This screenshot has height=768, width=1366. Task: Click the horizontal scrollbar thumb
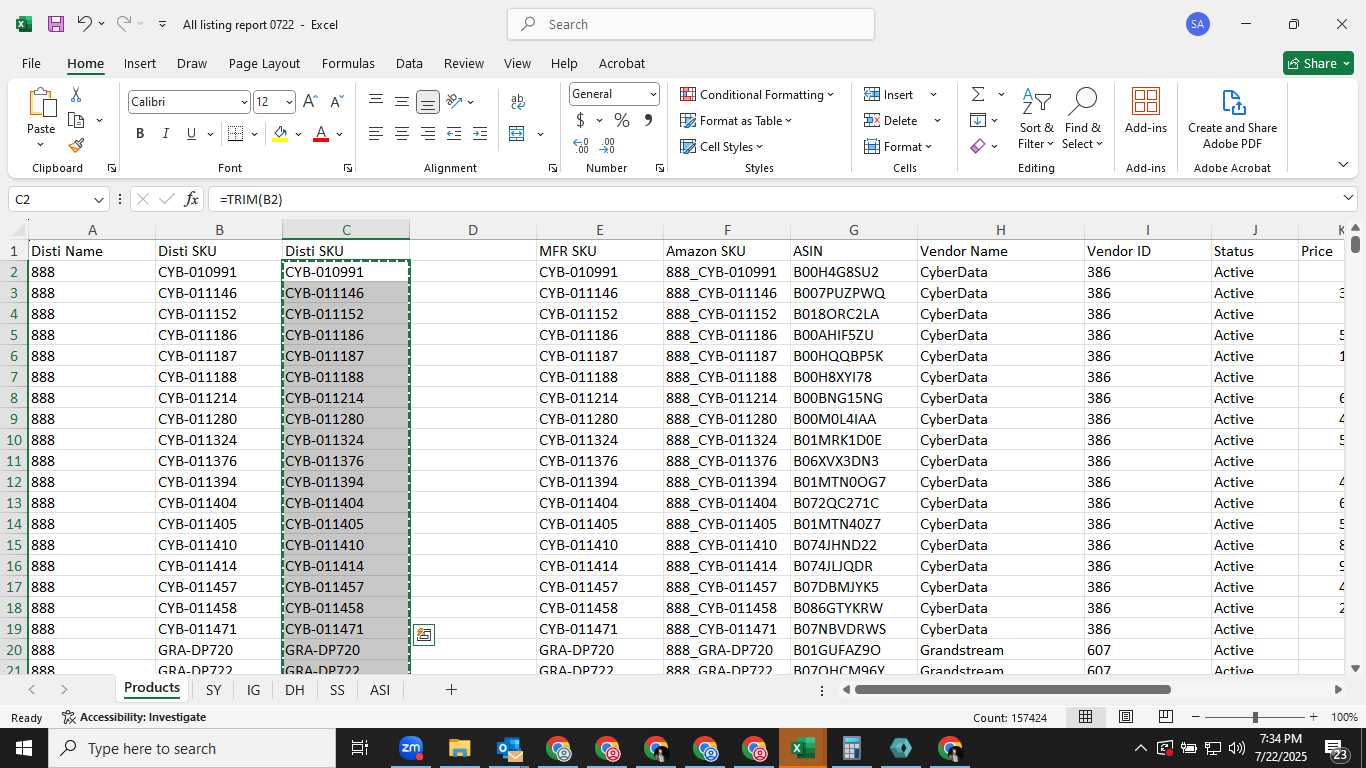(x=1012, y=689)
